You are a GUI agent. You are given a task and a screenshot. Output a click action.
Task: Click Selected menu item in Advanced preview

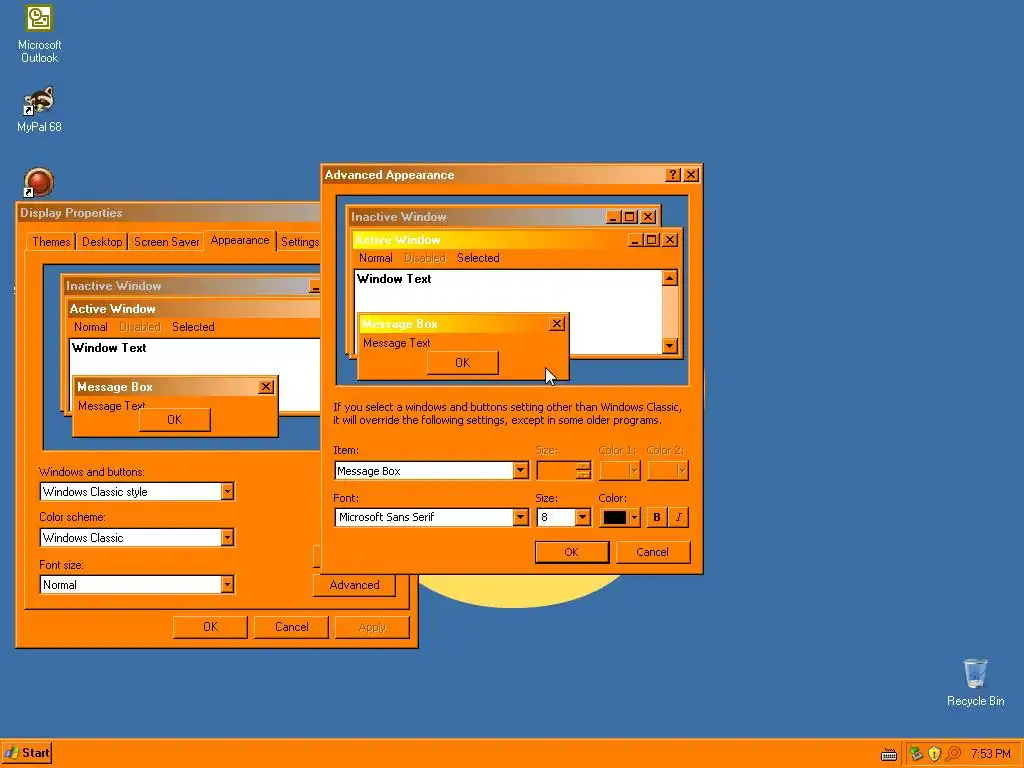click(x=478, y=258)
